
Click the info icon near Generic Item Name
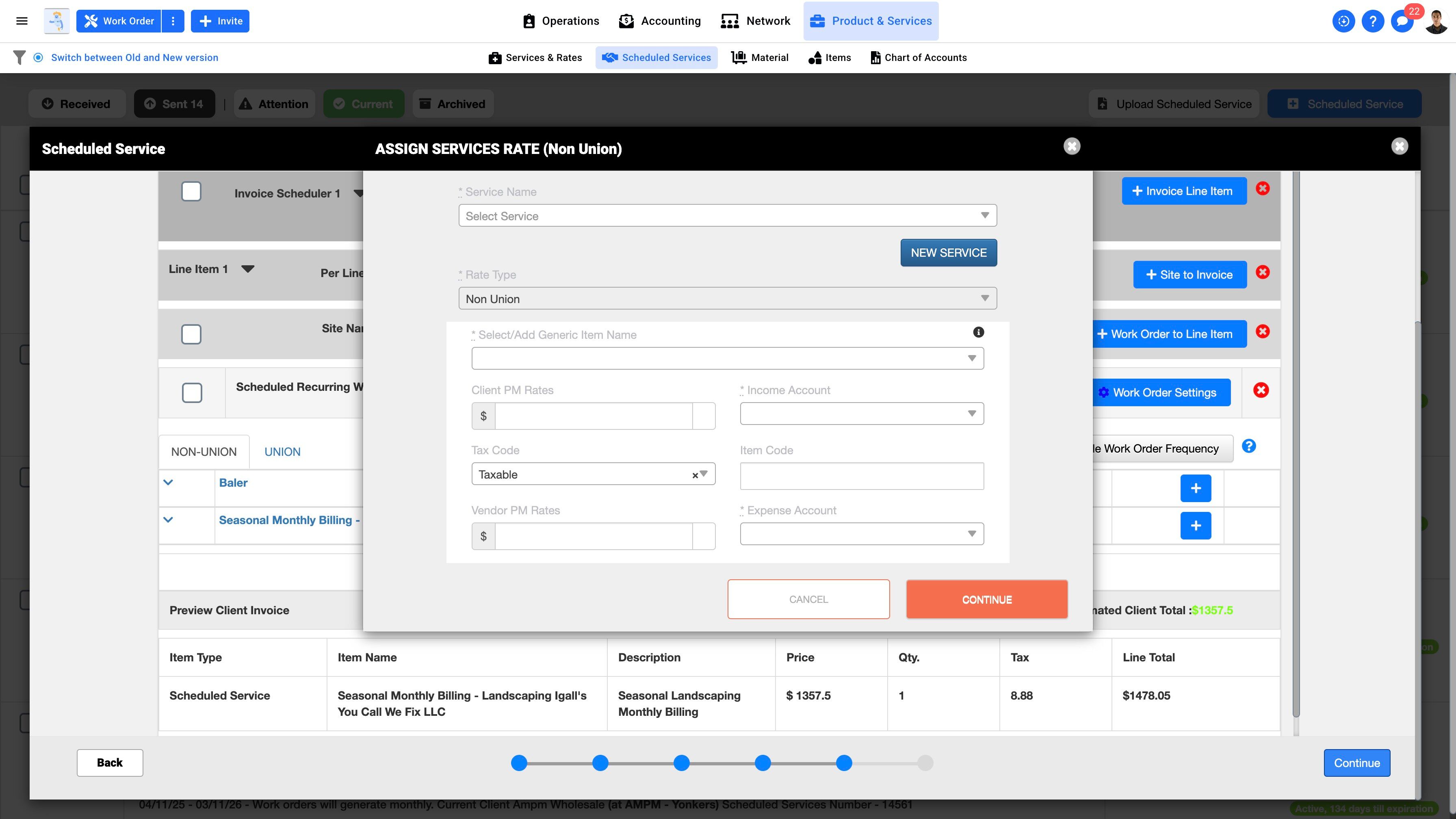978,332
